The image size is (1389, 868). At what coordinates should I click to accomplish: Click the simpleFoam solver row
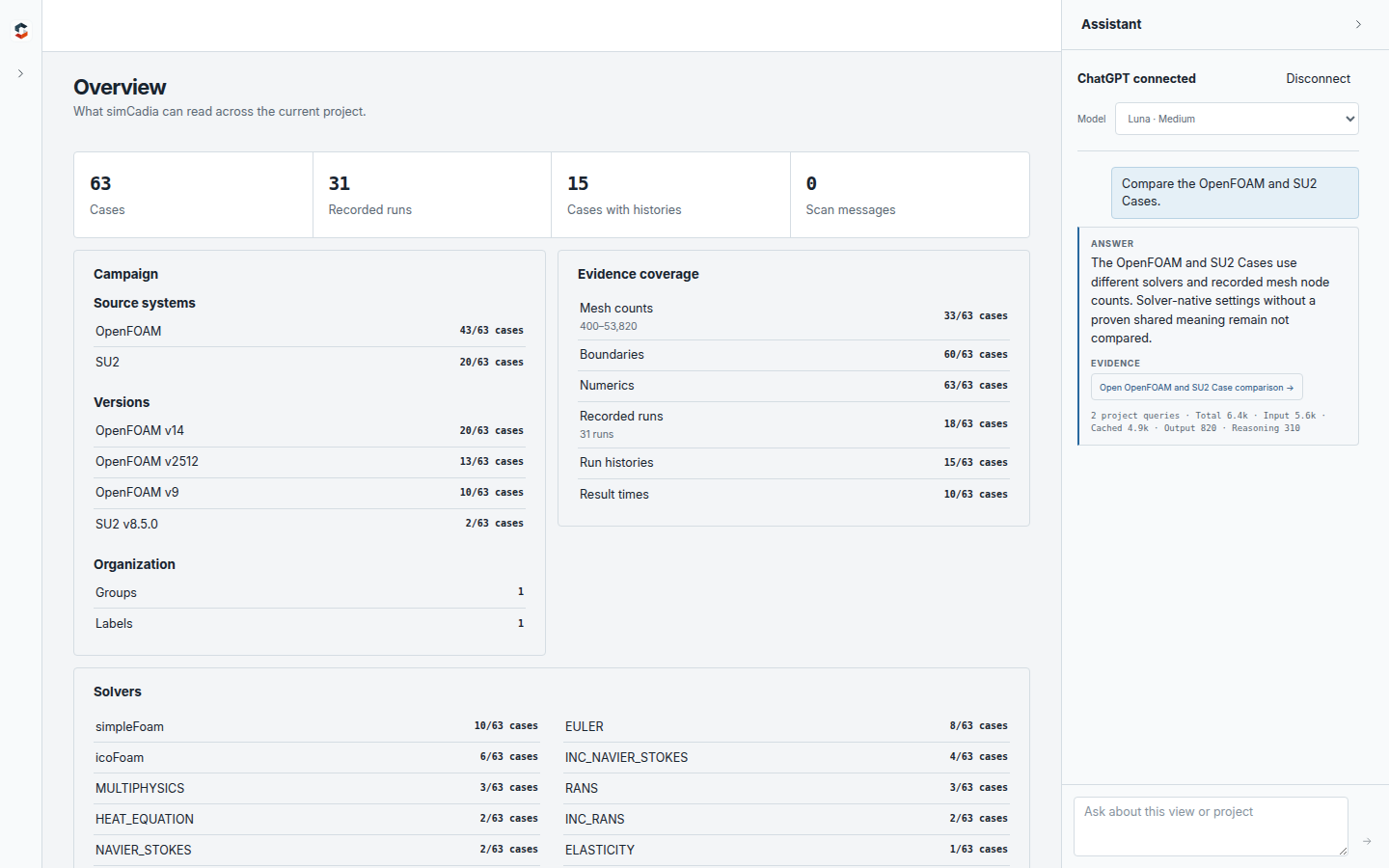tap(316, 726)
